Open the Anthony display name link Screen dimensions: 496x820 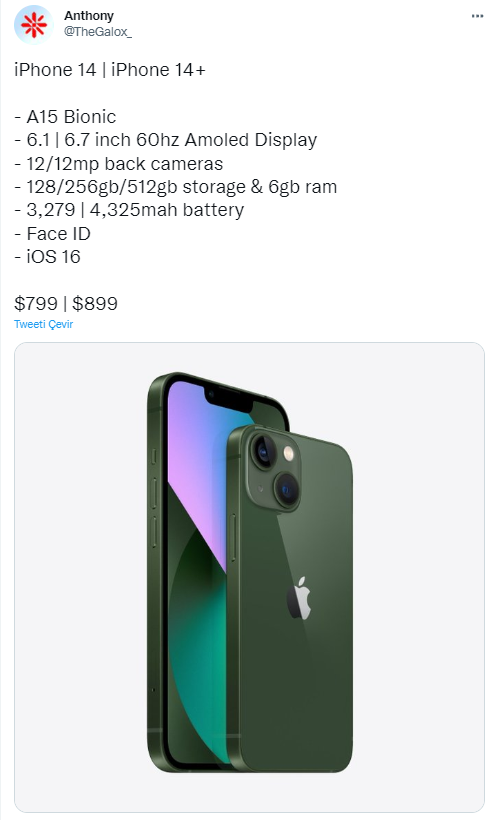pyautogui.click(x=89, y=16)
